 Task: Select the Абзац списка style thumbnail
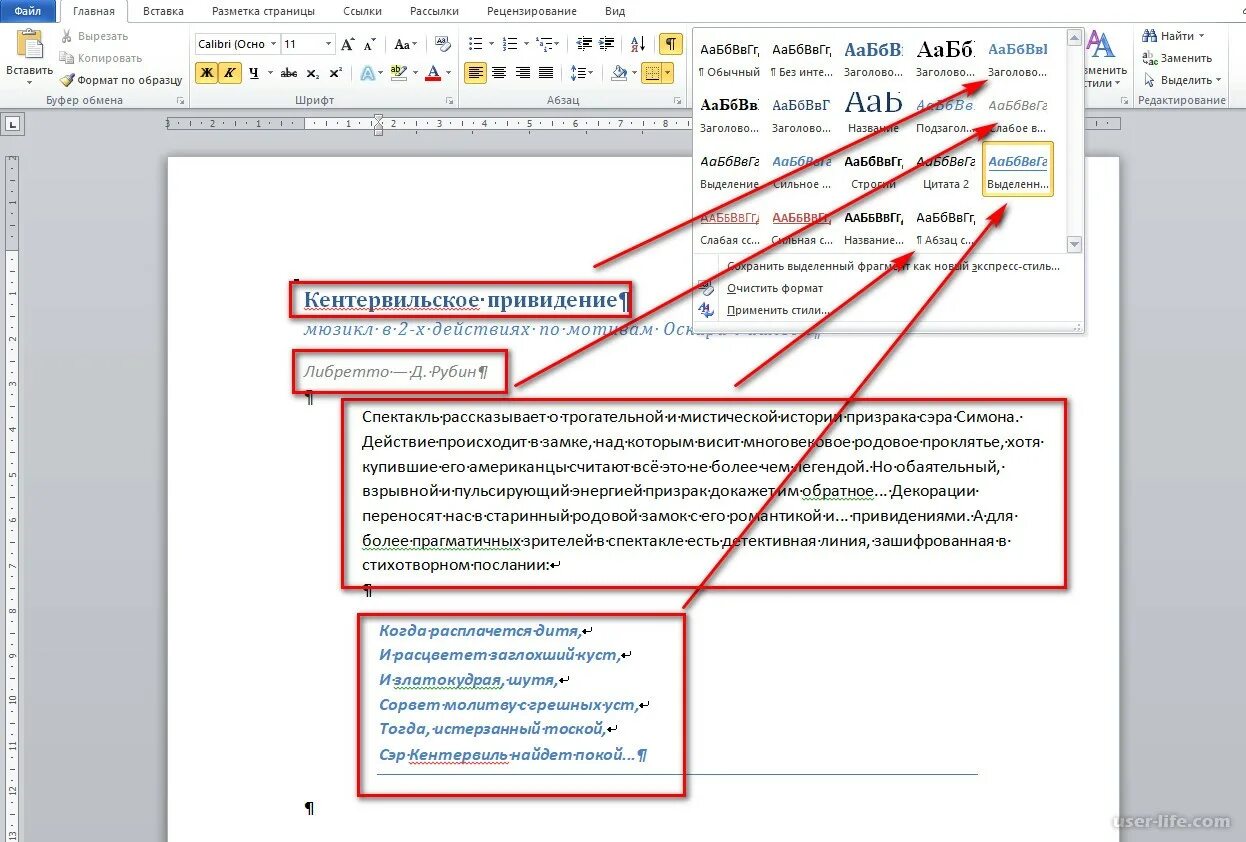pyautogui.click(x=945, y=226)
